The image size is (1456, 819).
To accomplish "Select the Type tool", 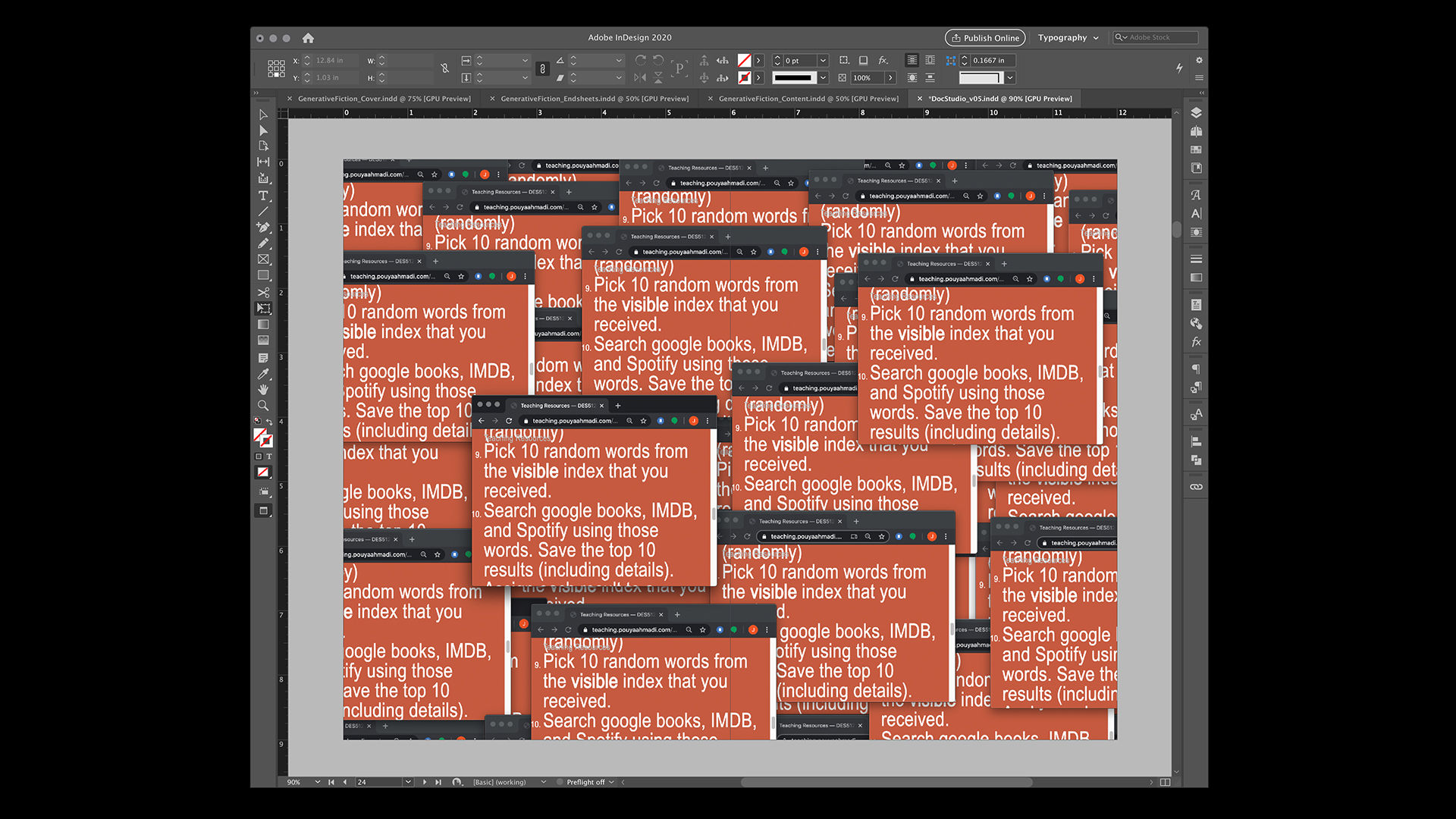I will click(x=263, y=196).
